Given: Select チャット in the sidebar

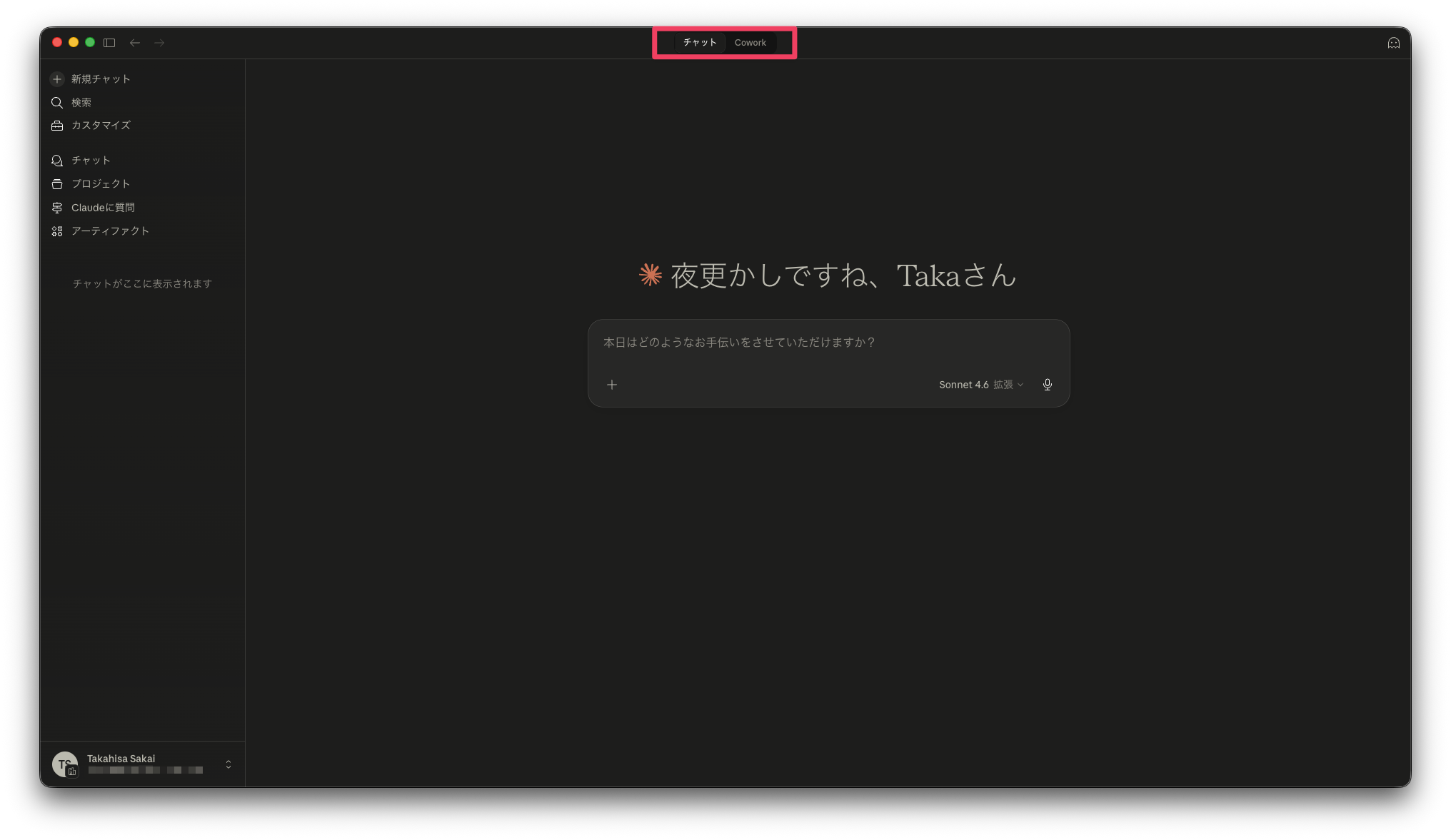Looking at the screenshot, I should click(90, 160).
